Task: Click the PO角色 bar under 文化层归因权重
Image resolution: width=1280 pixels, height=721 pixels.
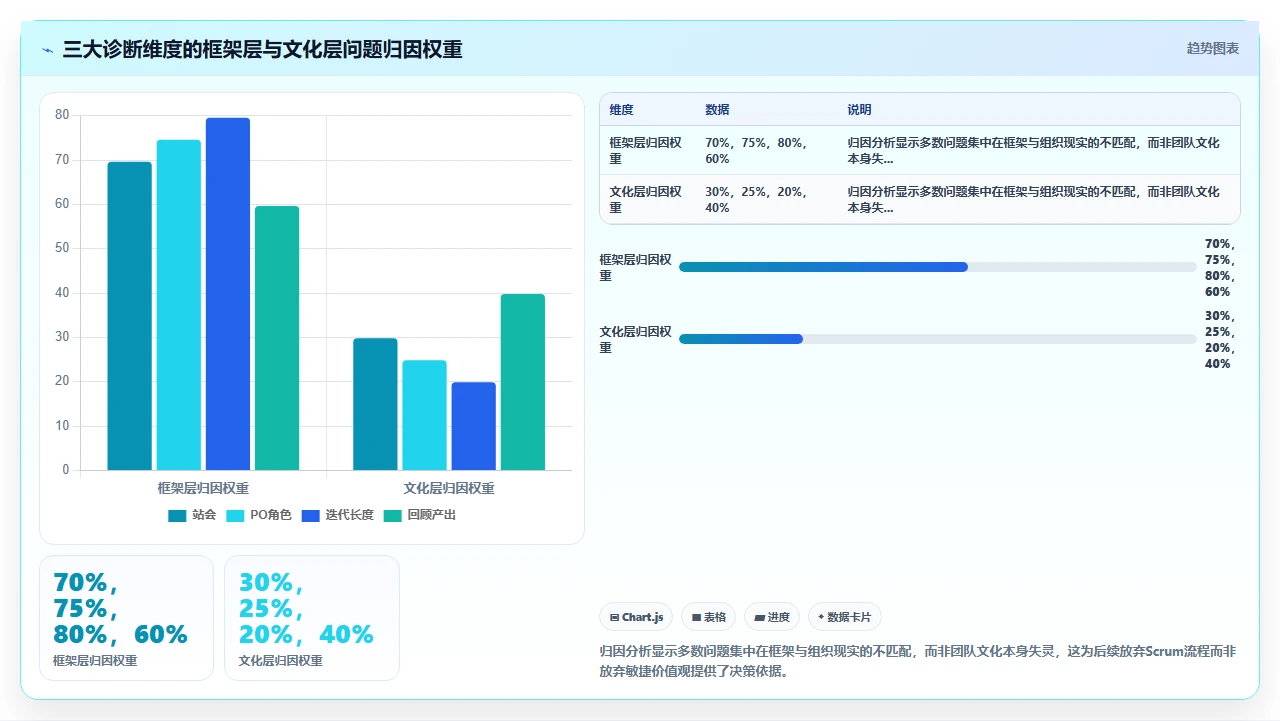Action: pos(424,415)
